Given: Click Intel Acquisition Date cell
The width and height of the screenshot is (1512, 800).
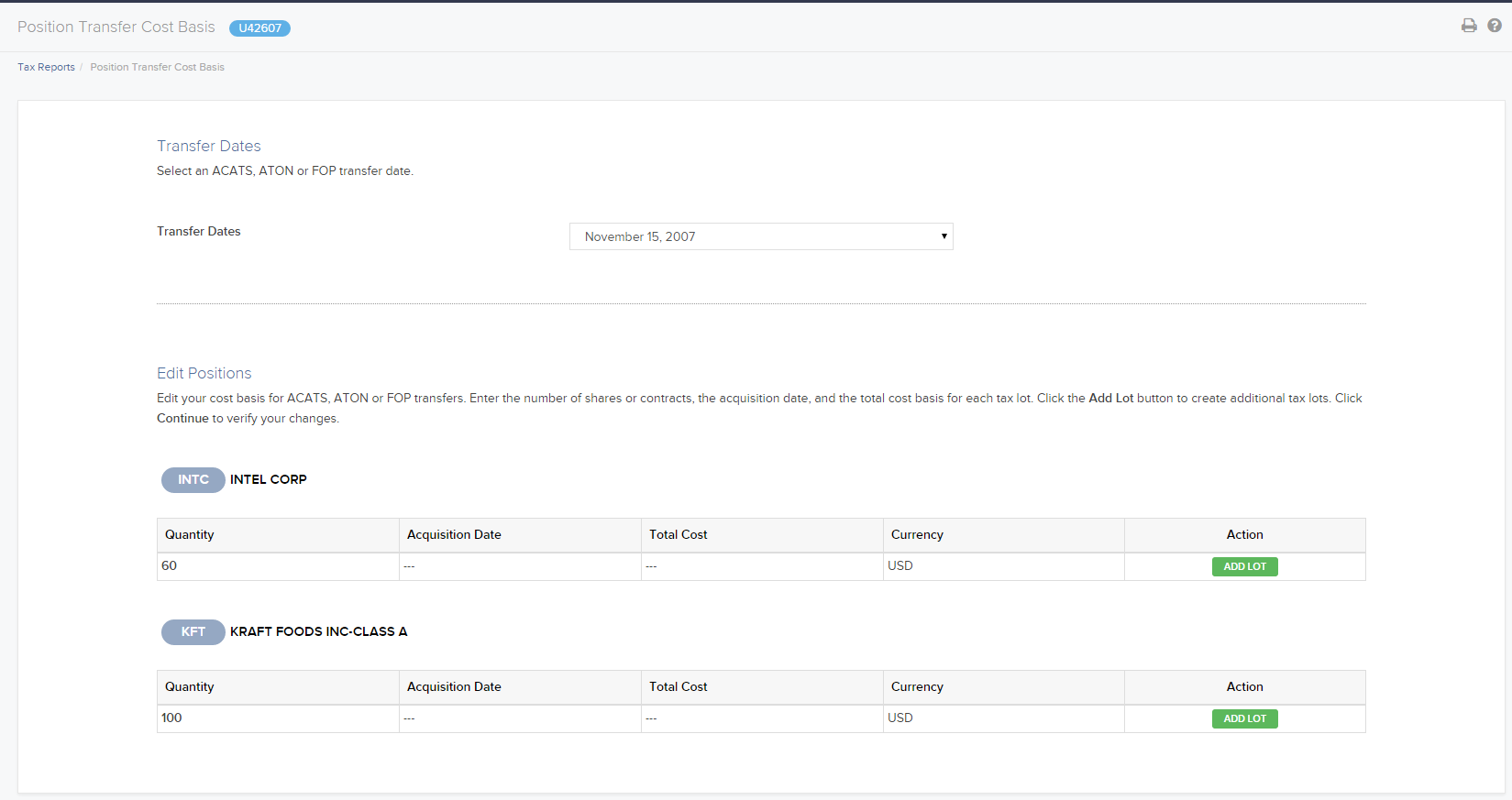Looking at the screenshot, I should click(x=520, y=566).
